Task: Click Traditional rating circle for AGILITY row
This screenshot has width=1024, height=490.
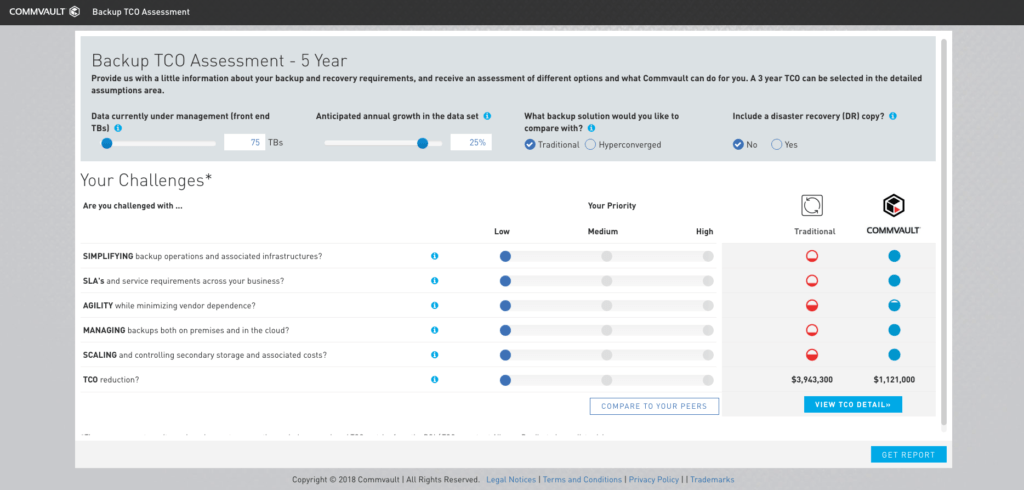Action: (x=812, y=305)
